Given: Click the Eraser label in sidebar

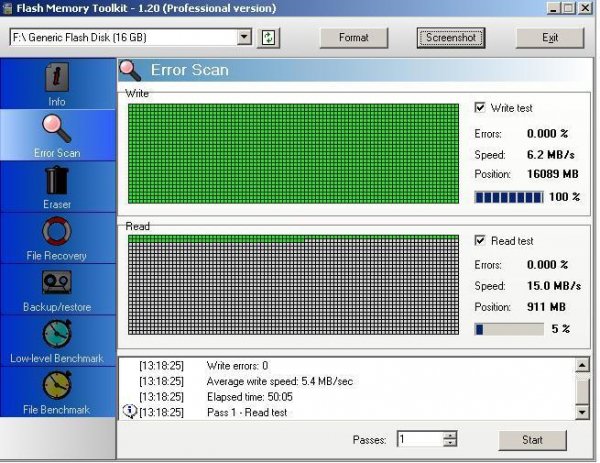Looking at the screenshot, I should [57, 204].
